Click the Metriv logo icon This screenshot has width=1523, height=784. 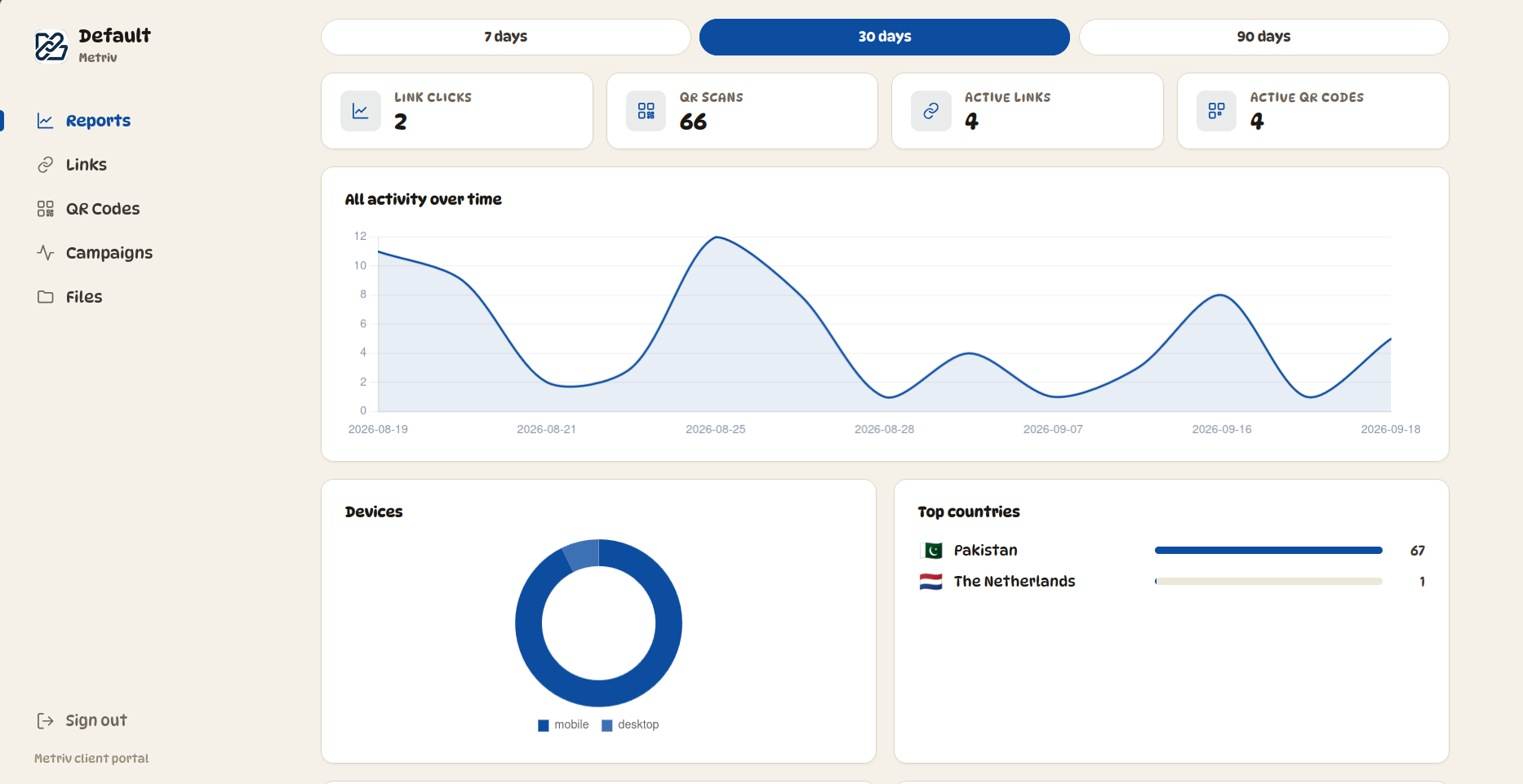(51, 47)
